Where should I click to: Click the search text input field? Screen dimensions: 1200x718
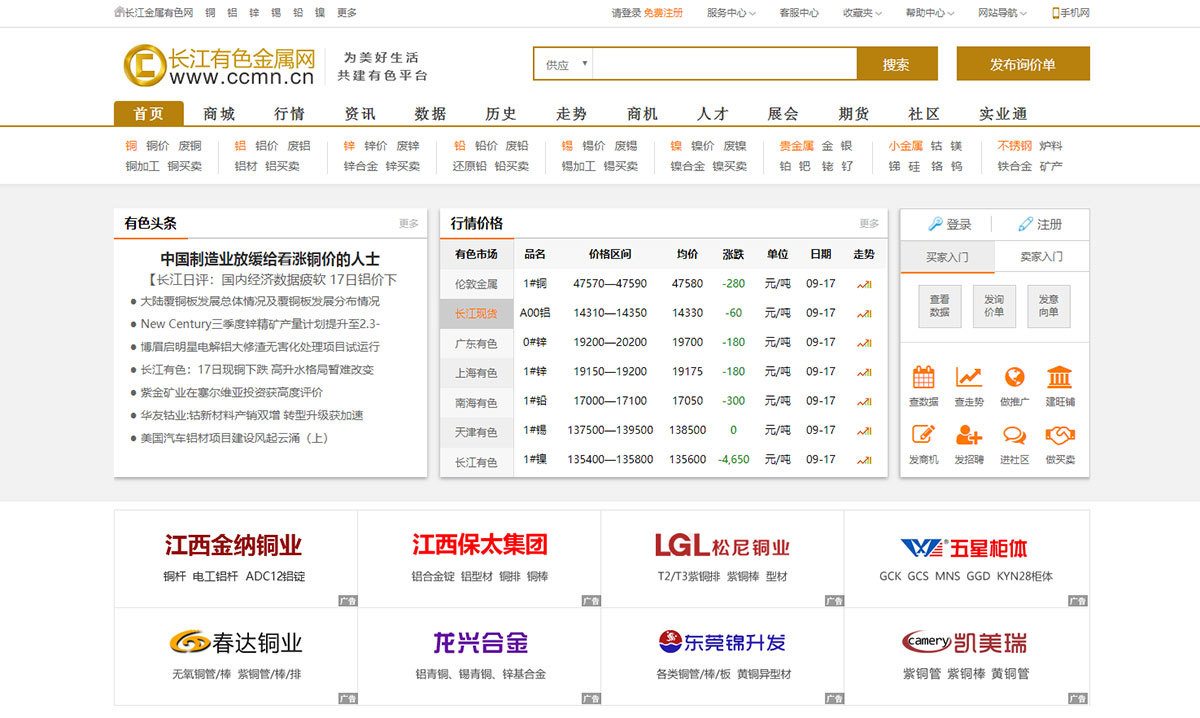[725, 64]
